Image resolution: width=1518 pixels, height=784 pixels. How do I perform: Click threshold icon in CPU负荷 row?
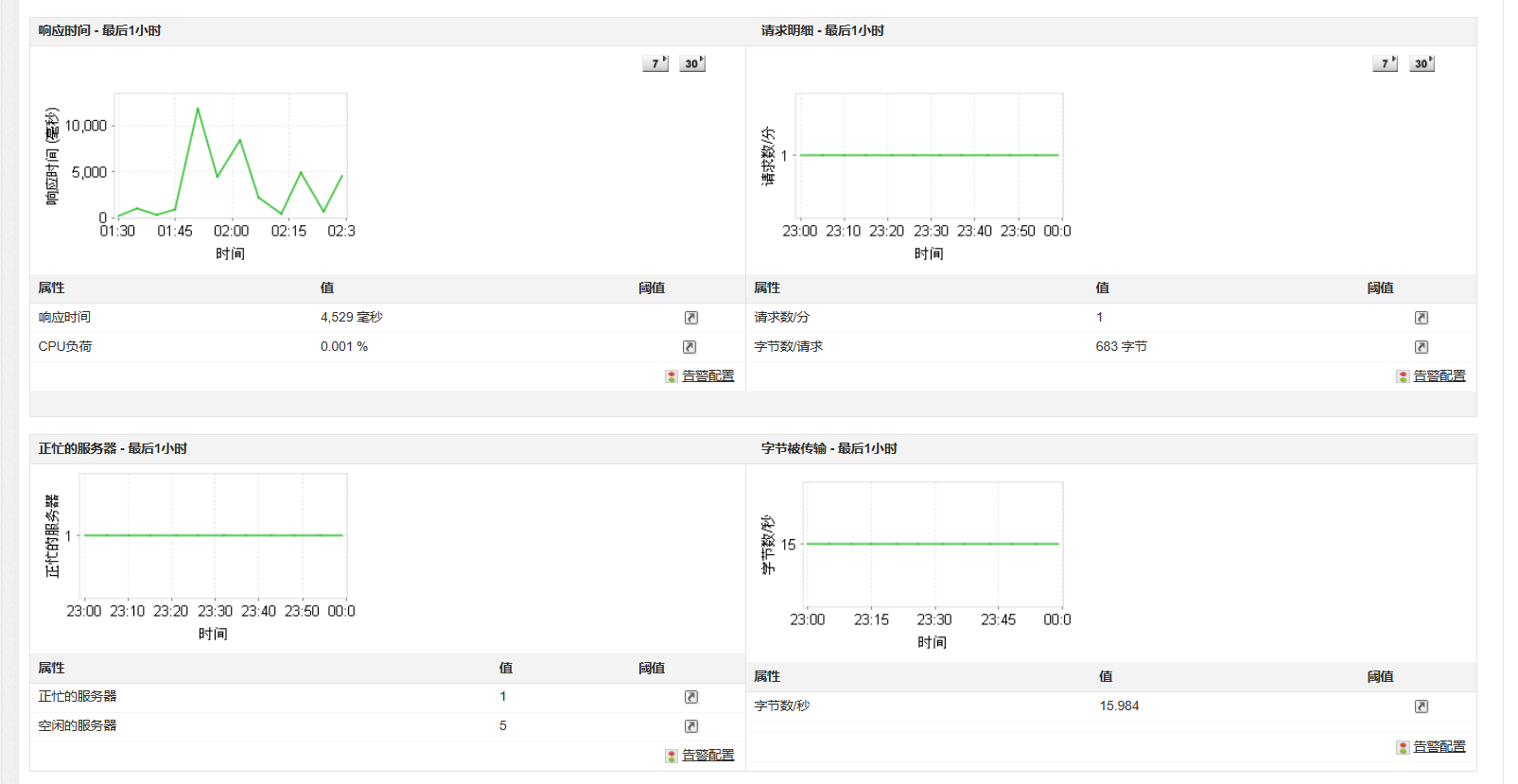pyautogui.click(x=690, y=347)
